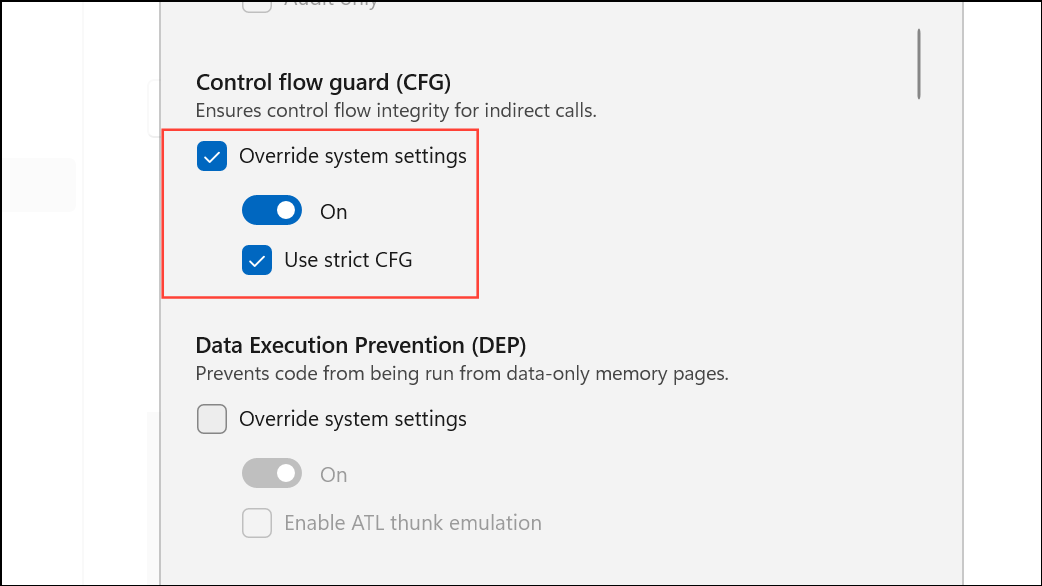The width and height of the screenshot is (1042, 586).
Task: Click the grayed-out DEP On switch
Action: click(271, 473)
